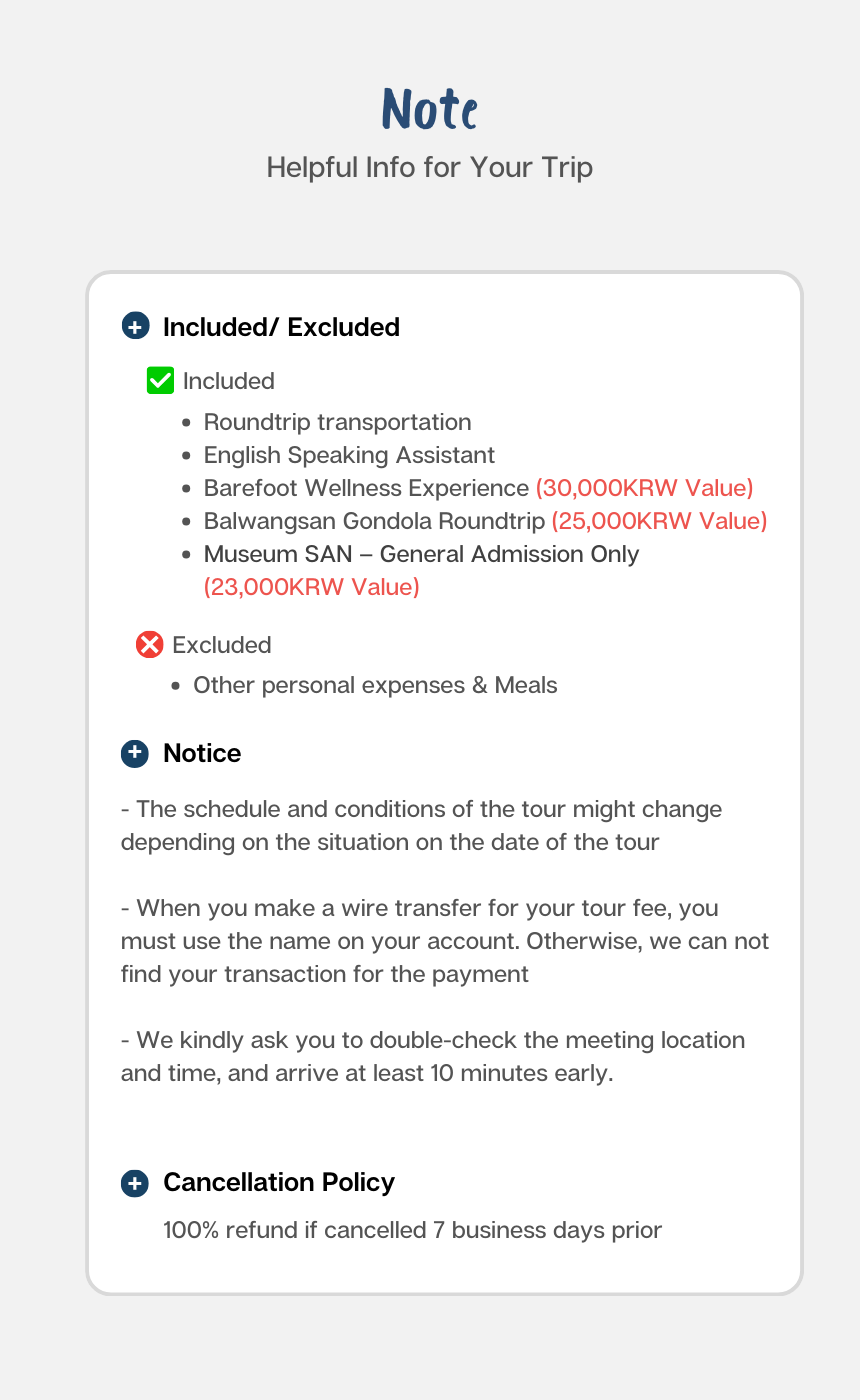Select Museum SAN General Admission item
The image size is (860, 1400).
421,554
